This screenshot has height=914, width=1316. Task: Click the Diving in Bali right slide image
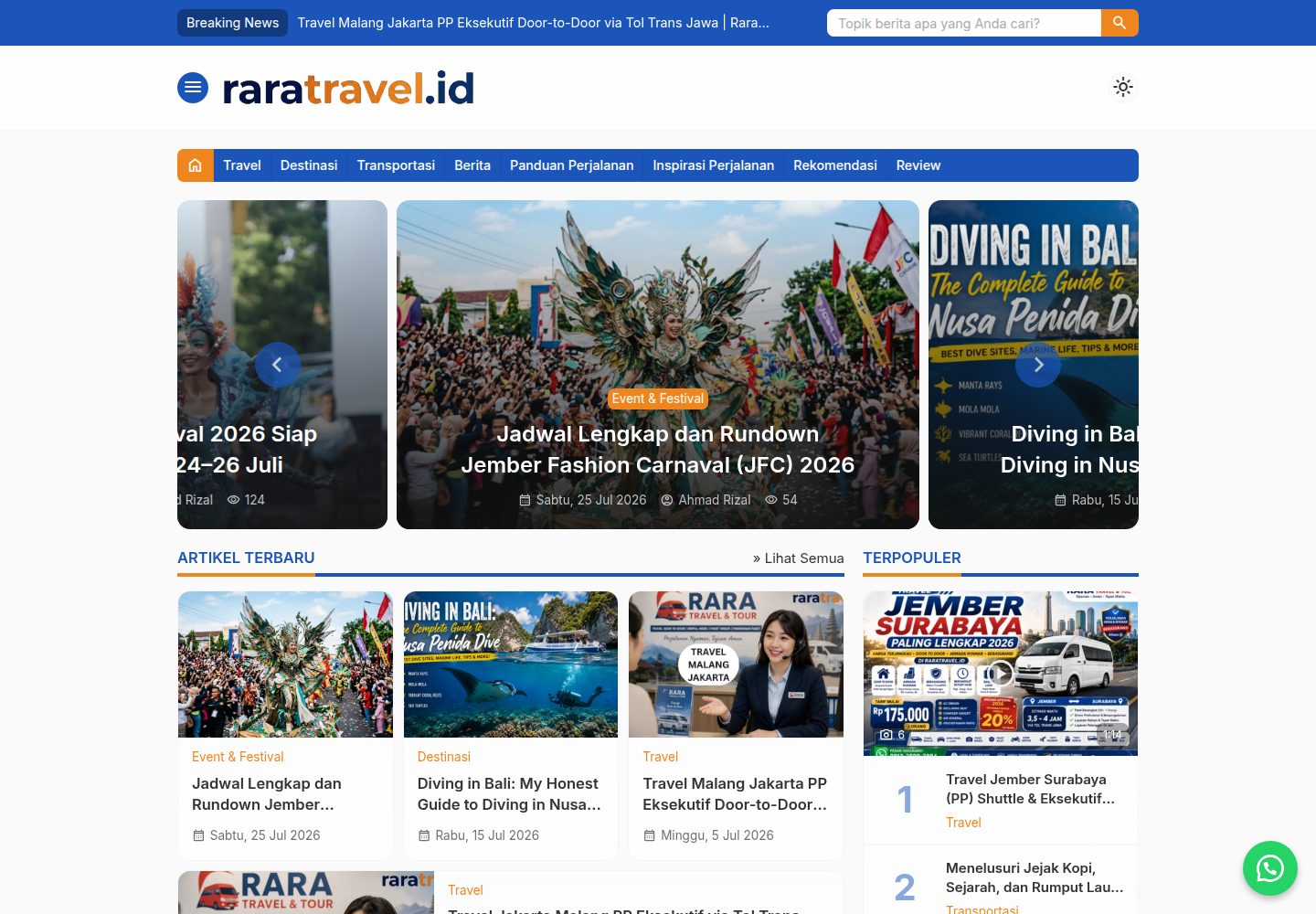[x=1034, y=365]
